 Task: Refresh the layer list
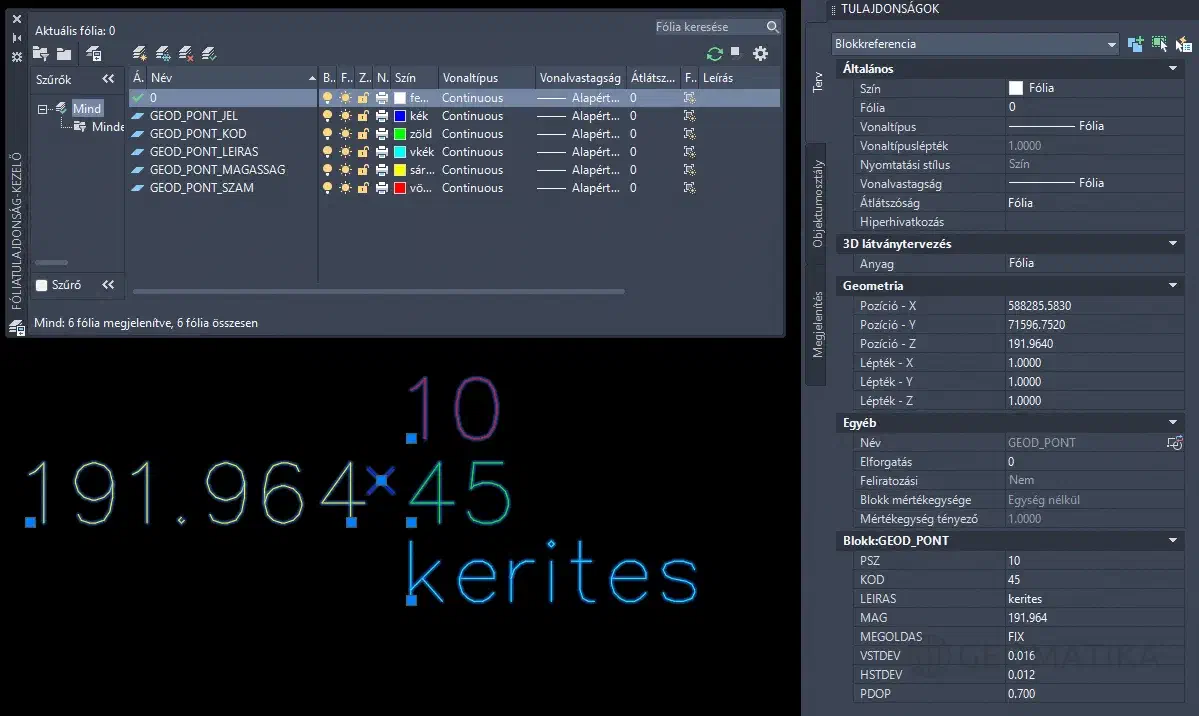(715, 54)
